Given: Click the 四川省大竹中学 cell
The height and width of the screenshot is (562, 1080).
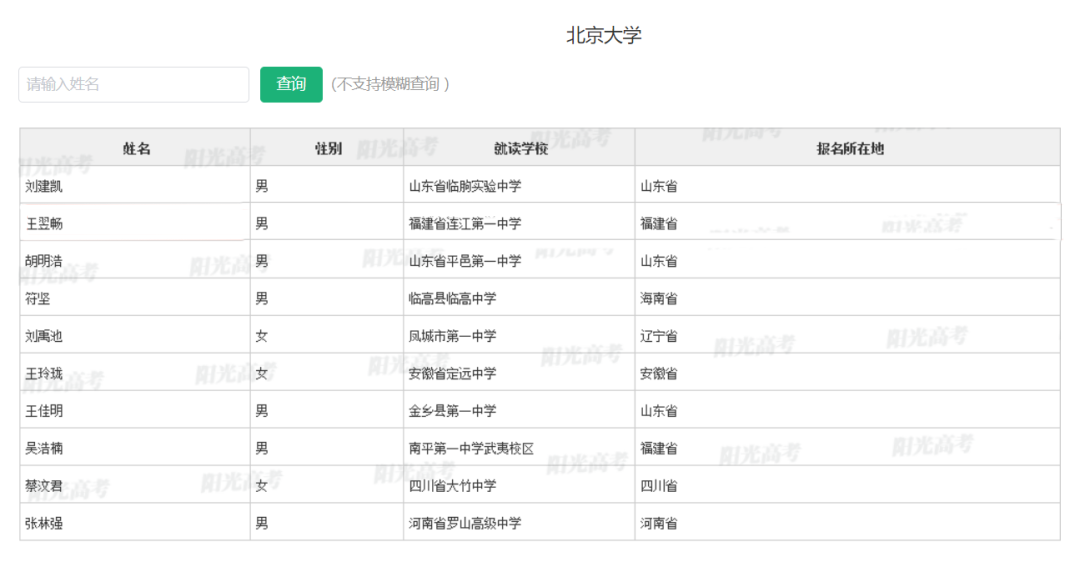Looking at the screenshot, I should point(452,486).
